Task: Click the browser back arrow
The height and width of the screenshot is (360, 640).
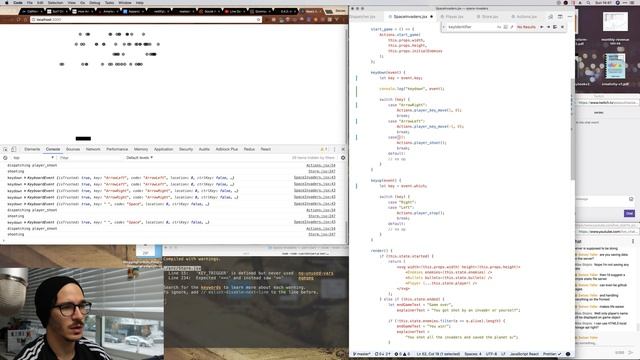Action: [x=6, y=20]
